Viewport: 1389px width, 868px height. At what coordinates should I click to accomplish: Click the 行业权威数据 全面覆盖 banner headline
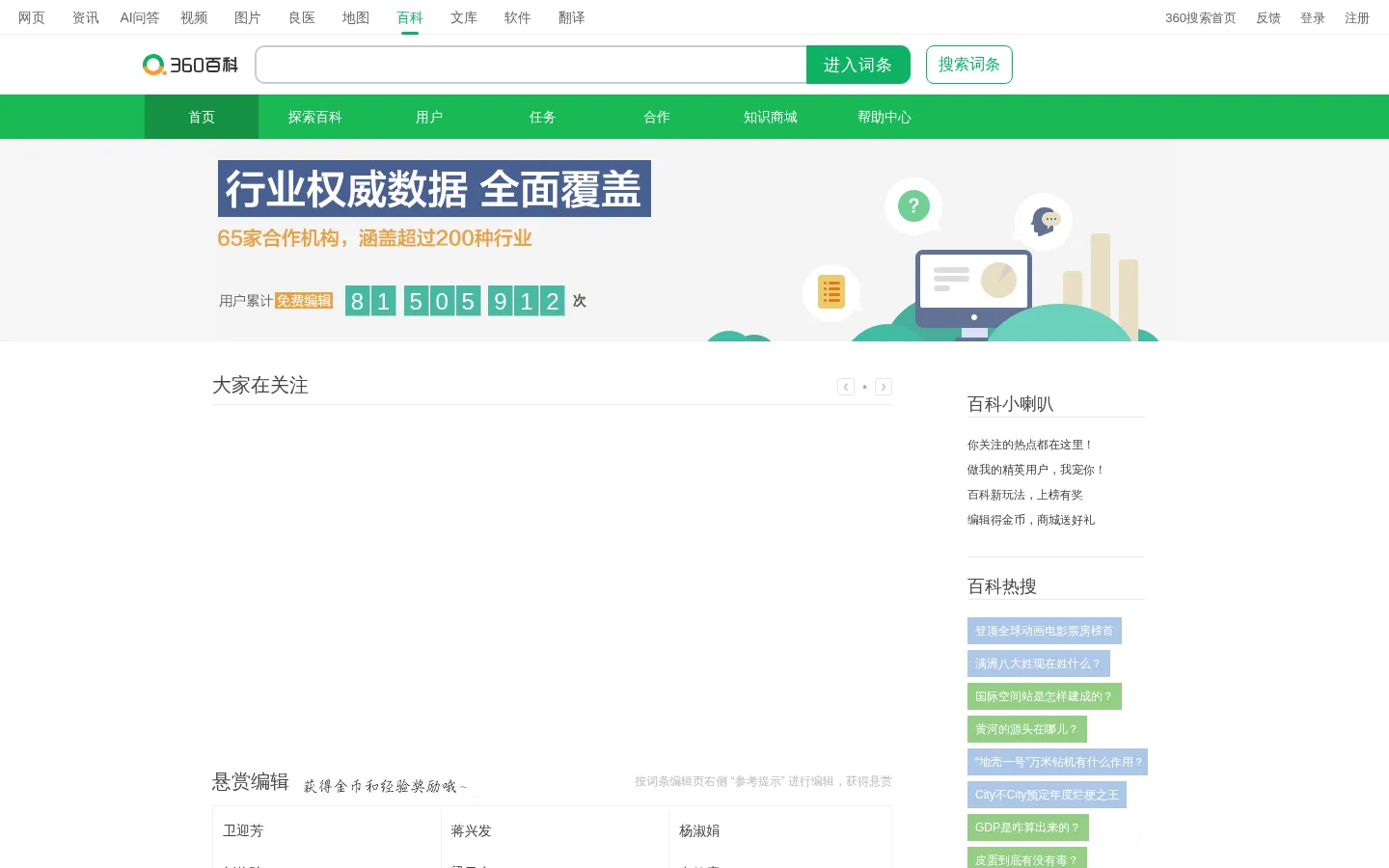(x=434, y=189)
